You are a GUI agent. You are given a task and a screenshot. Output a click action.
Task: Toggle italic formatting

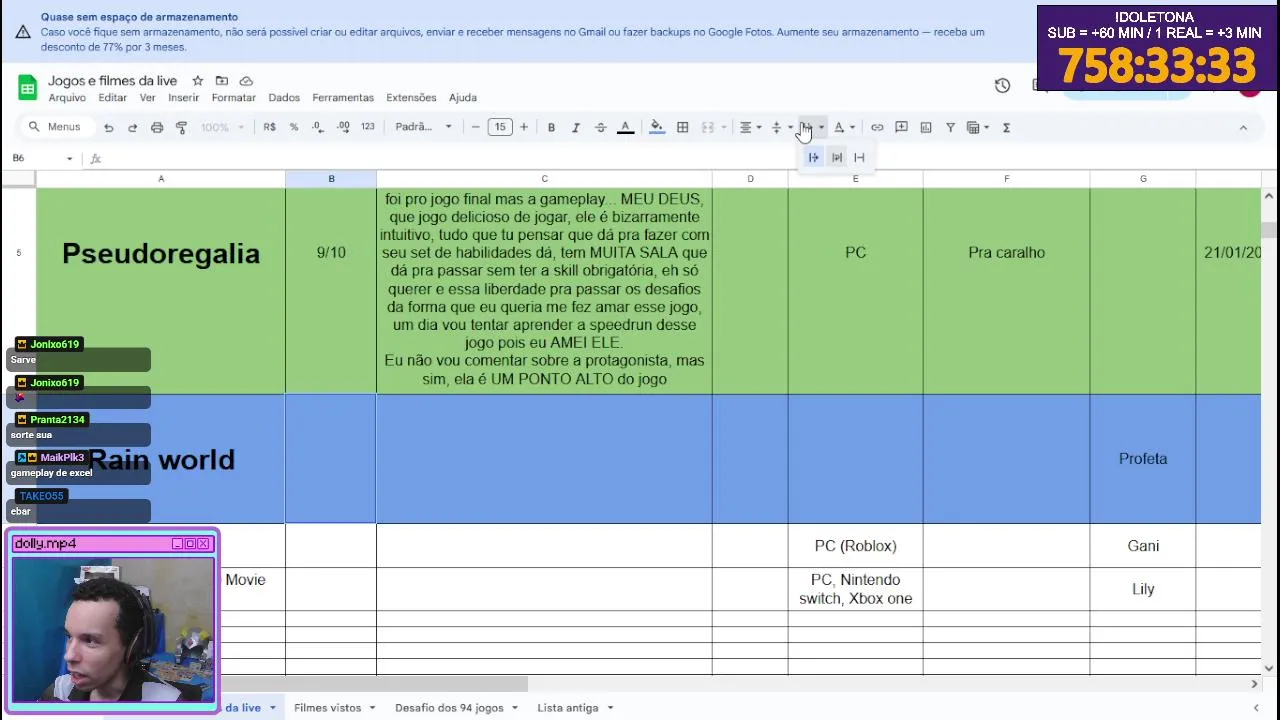point(576,127)
